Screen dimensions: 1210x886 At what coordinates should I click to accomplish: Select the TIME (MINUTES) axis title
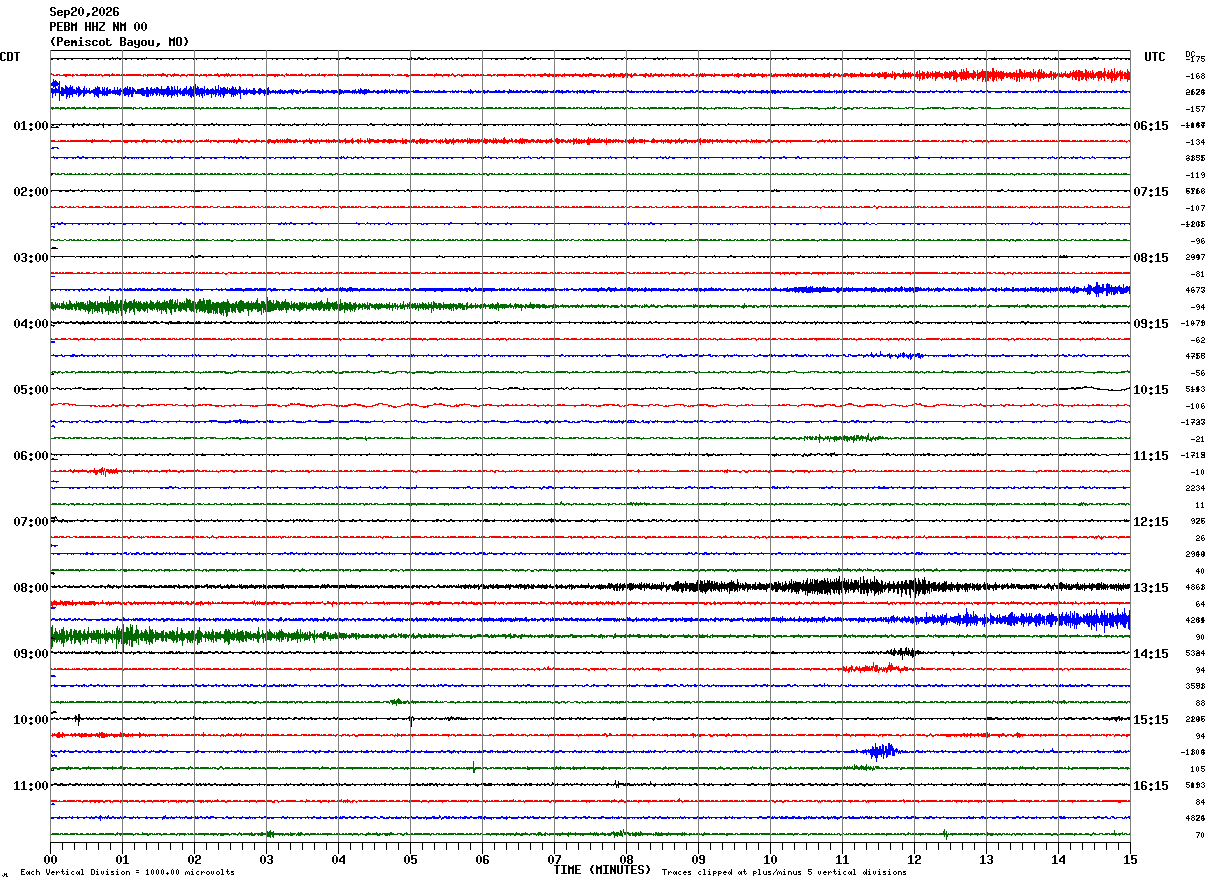tap(602, 870)
